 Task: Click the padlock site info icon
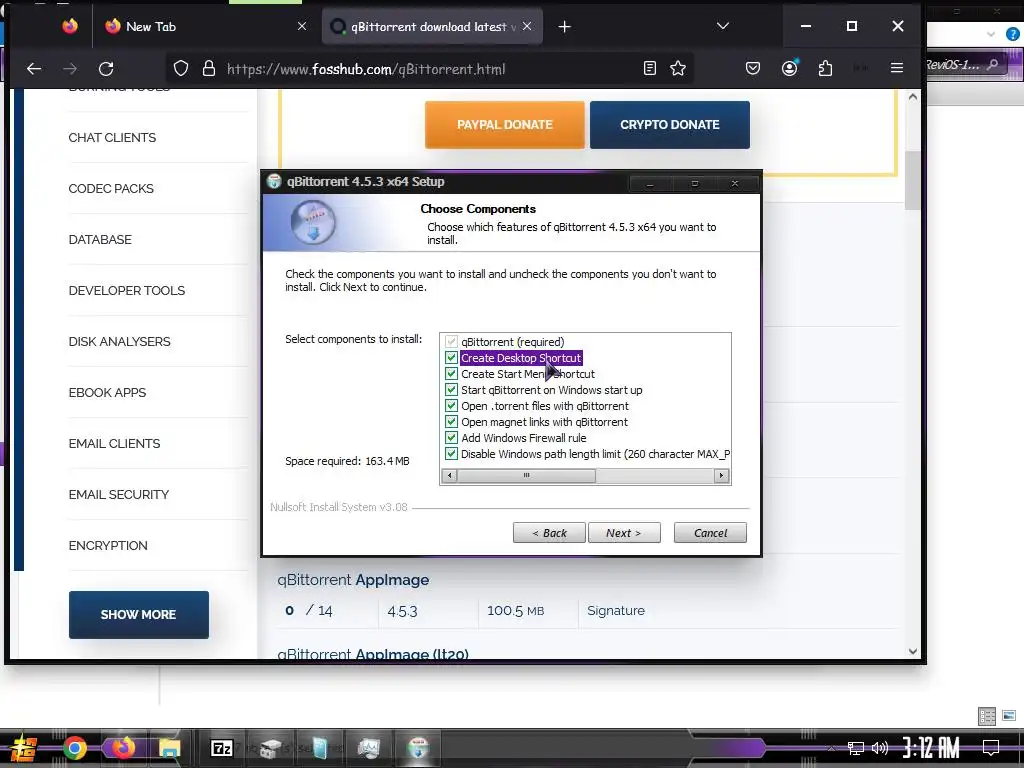209,69
